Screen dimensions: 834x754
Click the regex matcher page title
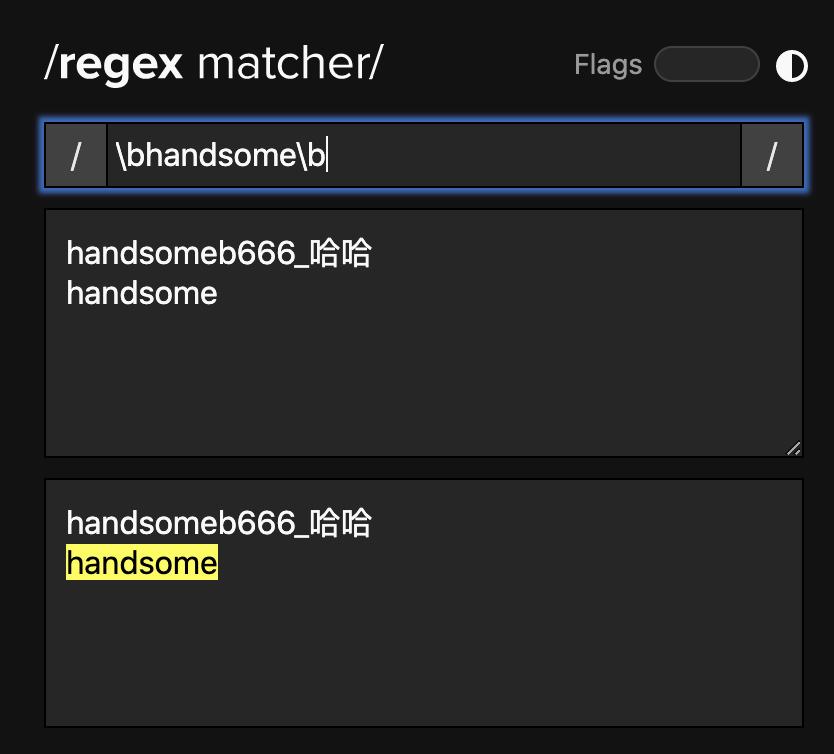tap(214, 64)
